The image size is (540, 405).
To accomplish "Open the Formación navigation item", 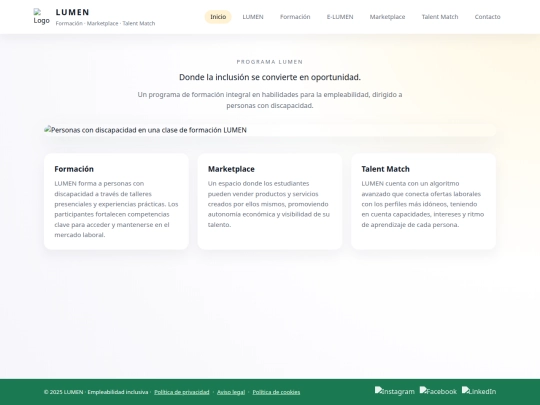I will tap(295, 17).
